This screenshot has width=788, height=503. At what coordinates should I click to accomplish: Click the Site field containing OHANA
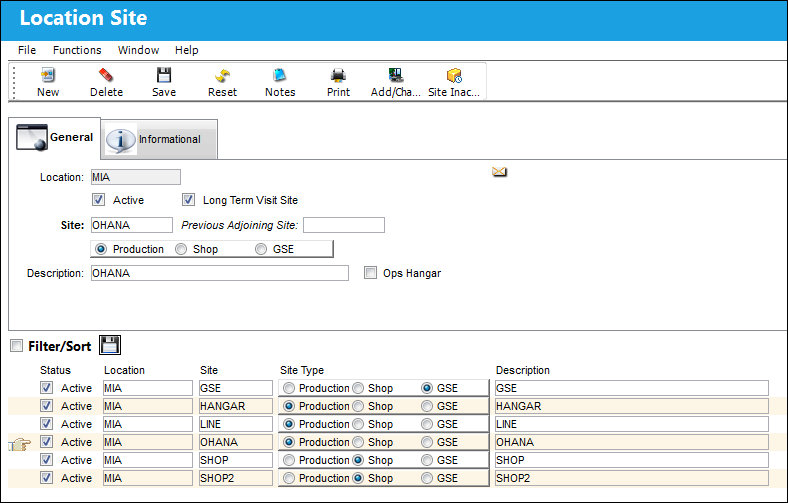(132, 225)
